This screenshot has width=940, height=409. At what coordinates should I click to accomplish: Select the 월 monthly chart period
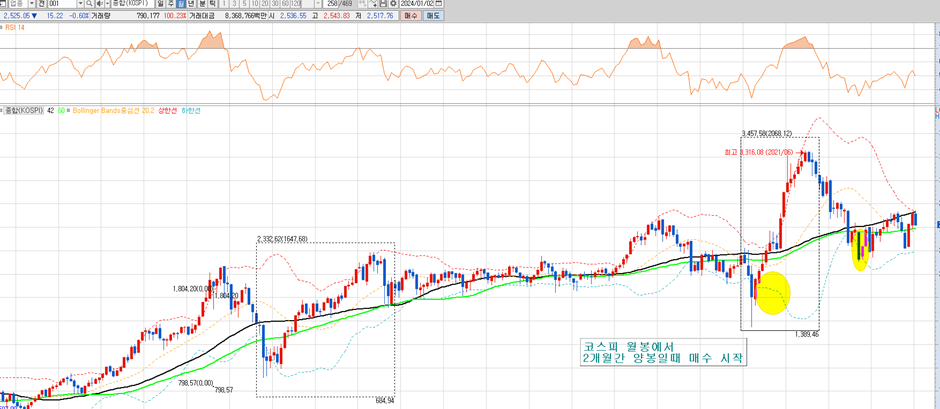click(180, 3)
